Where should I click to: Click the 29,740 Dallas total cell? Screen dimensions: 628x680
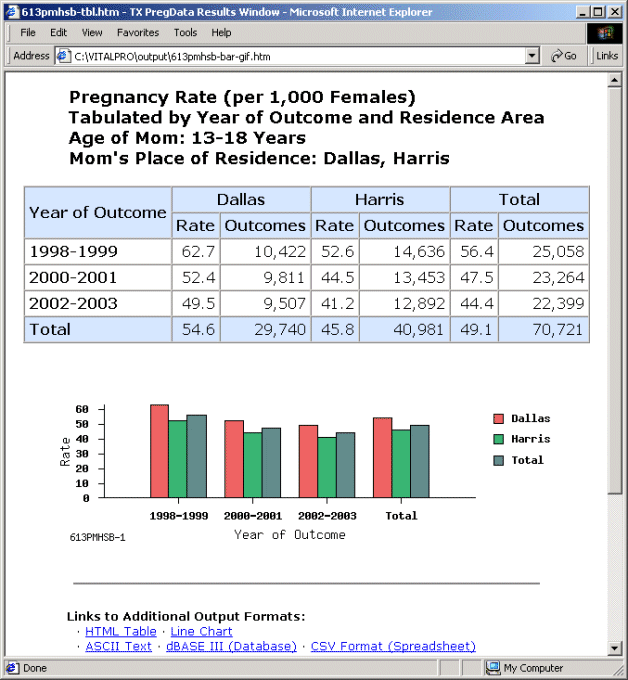[265, 330]
